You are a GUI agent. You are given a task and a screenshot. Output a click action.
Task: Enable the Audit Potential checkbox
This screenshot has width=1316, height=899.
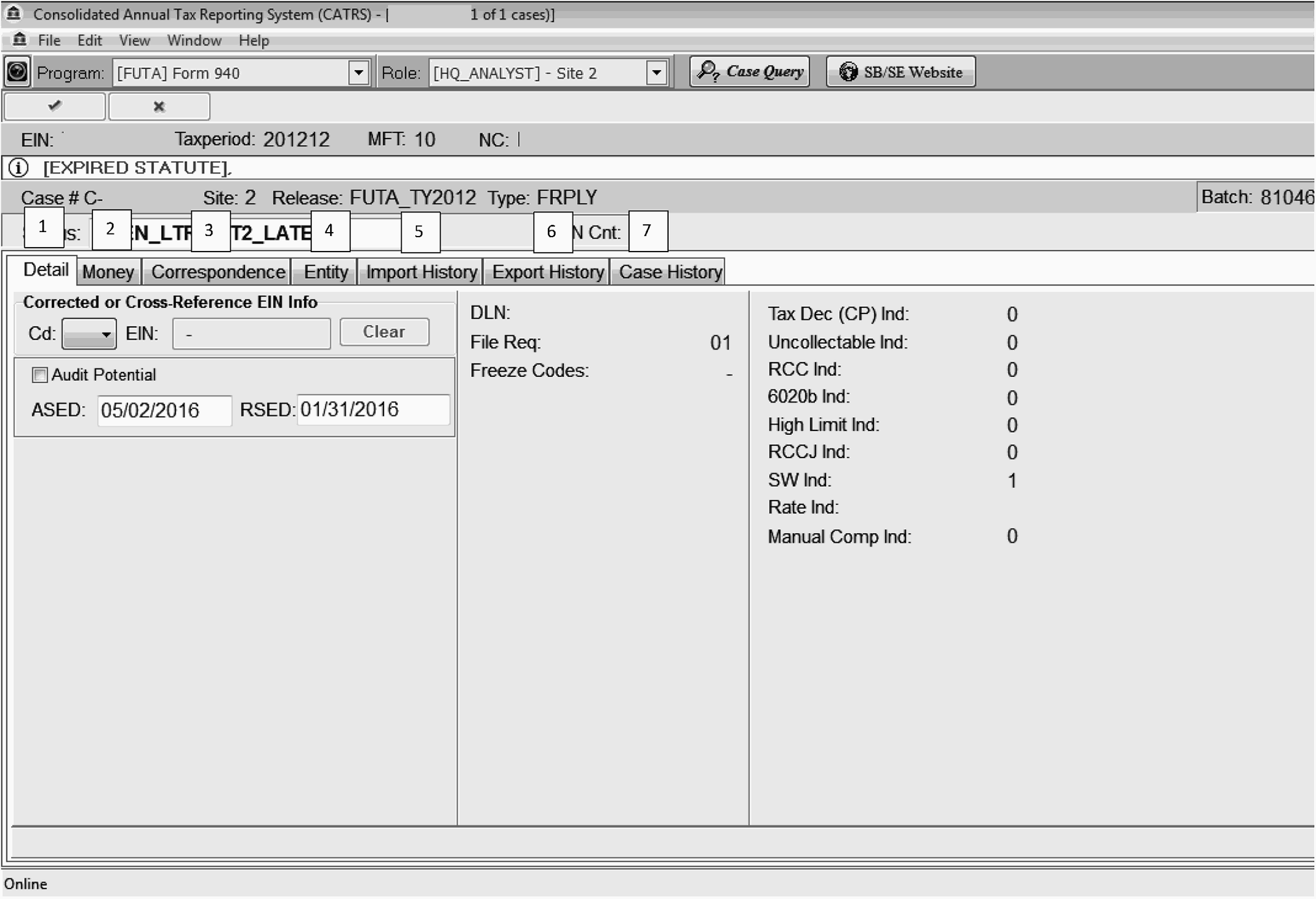40,375
